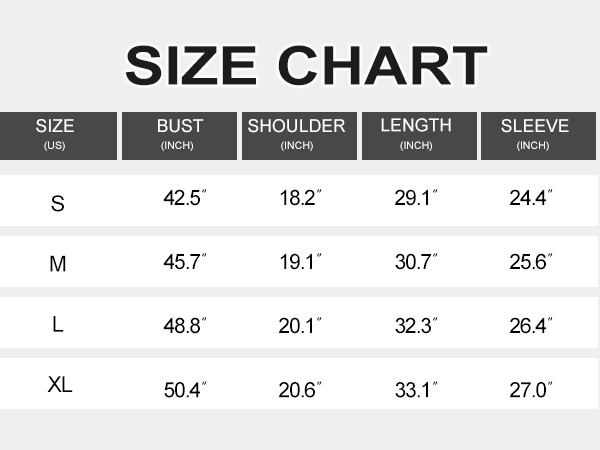The width and height of the screenshot is (600, 450).
Task: Click the 18.2 shoulder measurement
Action: 300,198
